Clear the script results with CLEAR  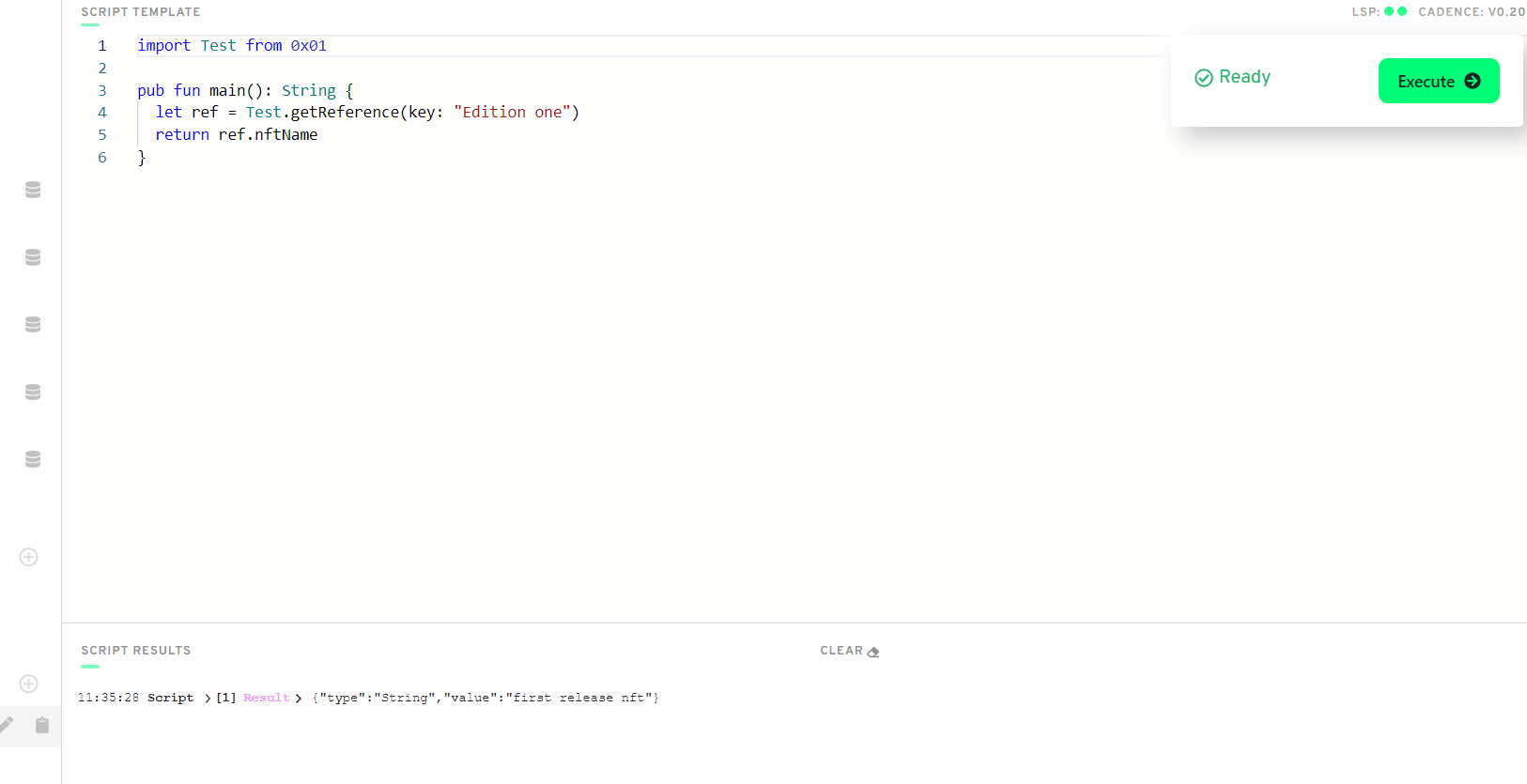point(849,651)
